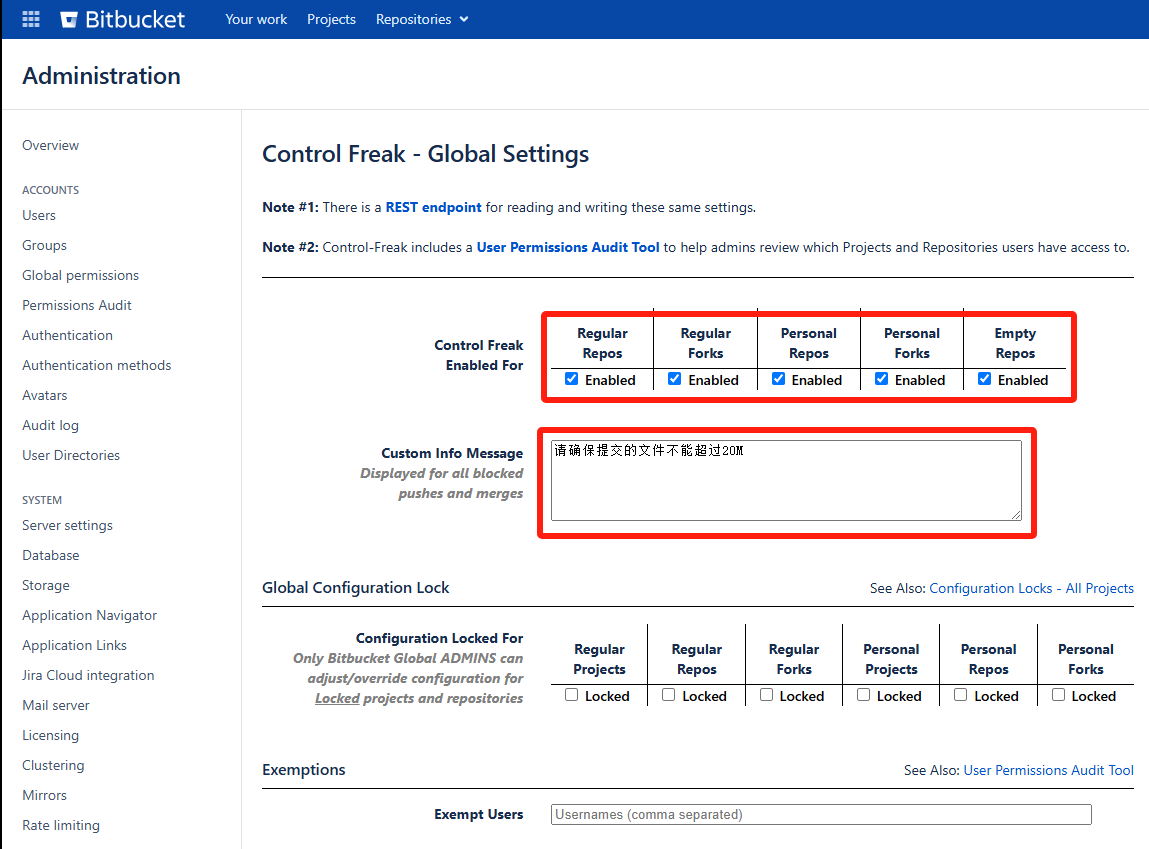Image resolution: width=1149 pixels, height=849 pixels.
Task: Check Personal Projects Locked checkbox
Action: coord(864,694)
